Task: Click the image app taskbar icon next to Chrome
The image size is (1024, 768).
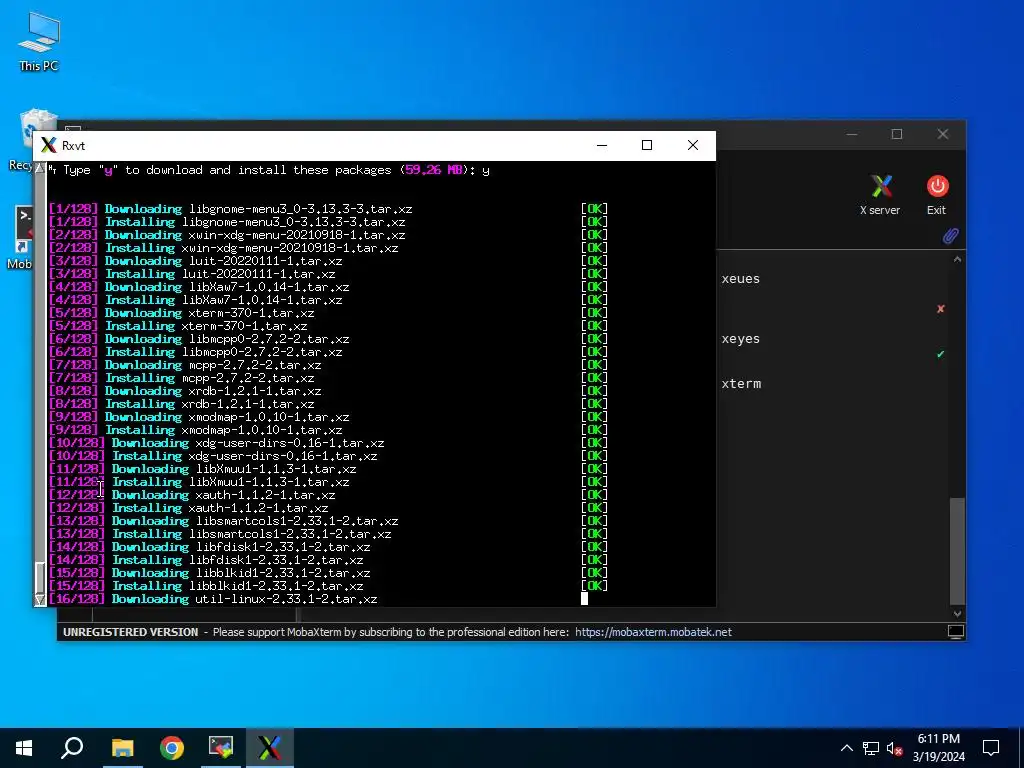Action: click(x=221, y=748)
